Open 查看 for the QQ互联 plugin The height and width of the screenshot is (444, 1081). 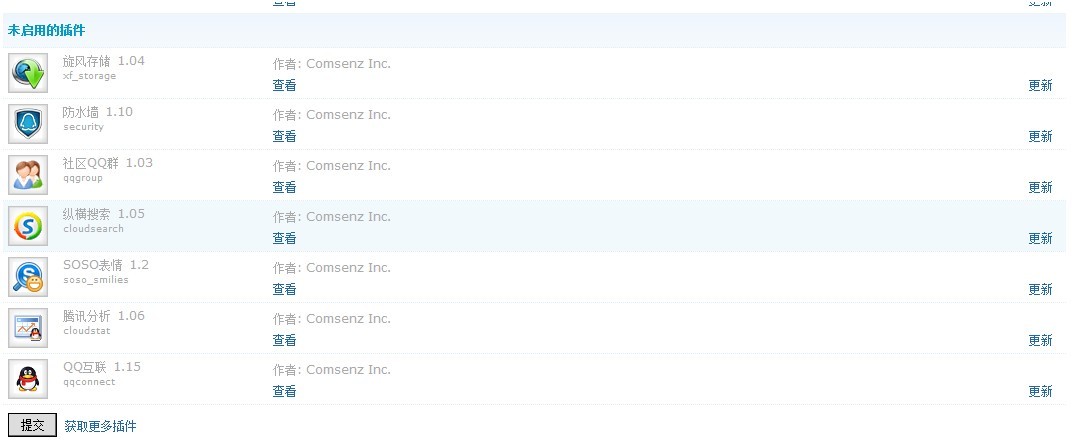pos(284,392)
